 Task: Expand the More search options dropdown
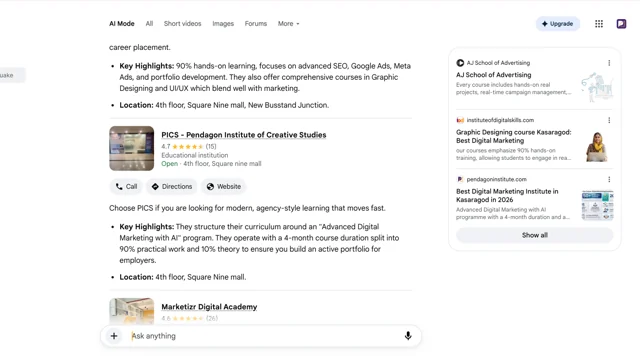click(288, 24)
